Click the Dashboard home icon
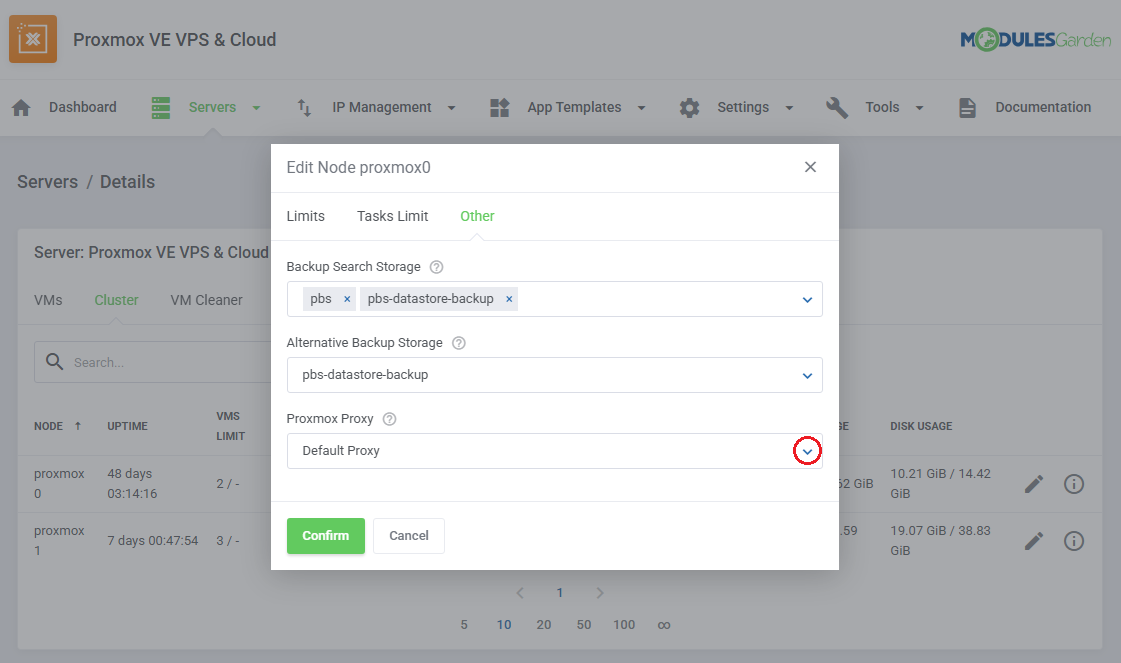The image size is (1121, 663). (x=22, y=108)
